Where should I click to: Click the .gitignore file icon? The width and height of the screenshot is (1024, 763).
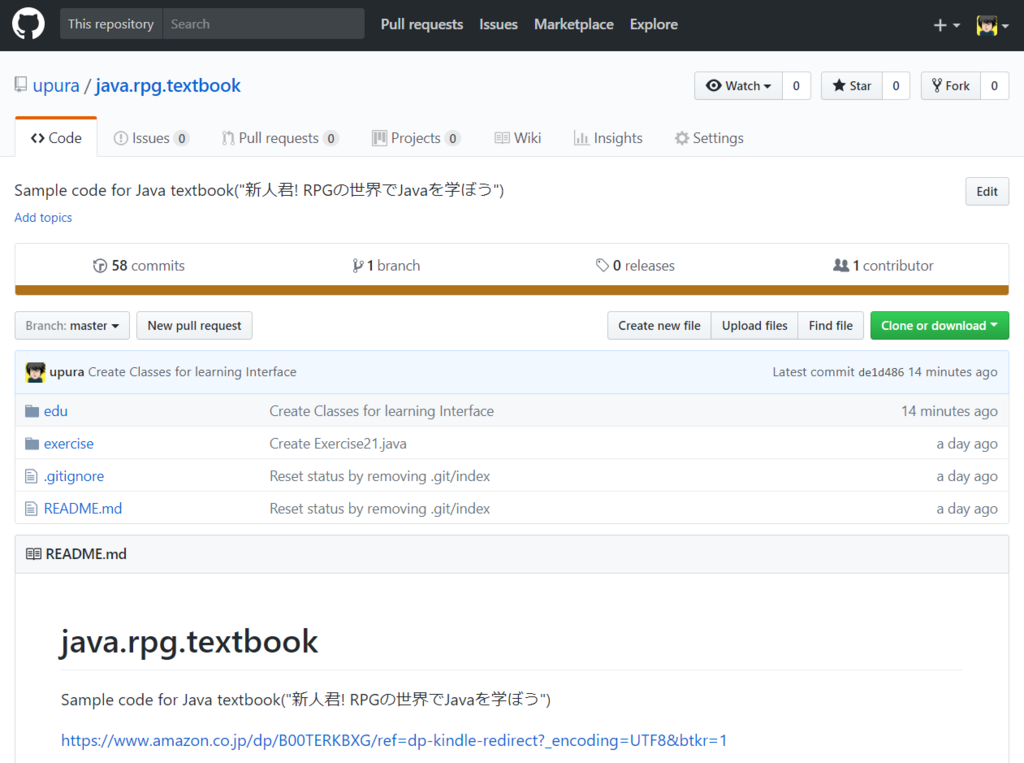[x=31, y=476]
